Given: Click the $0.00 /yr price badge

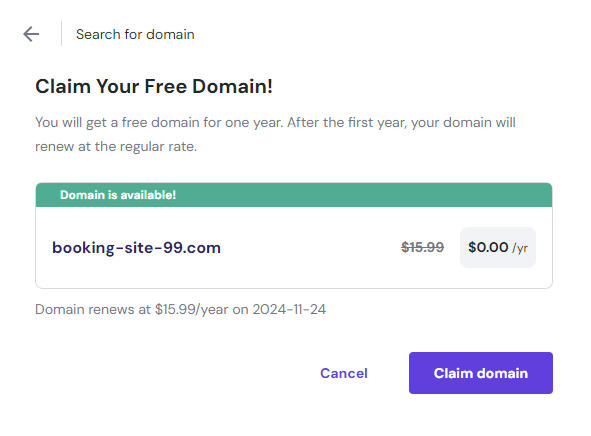Looking at the screenshot, I should (x=498, y=247).
